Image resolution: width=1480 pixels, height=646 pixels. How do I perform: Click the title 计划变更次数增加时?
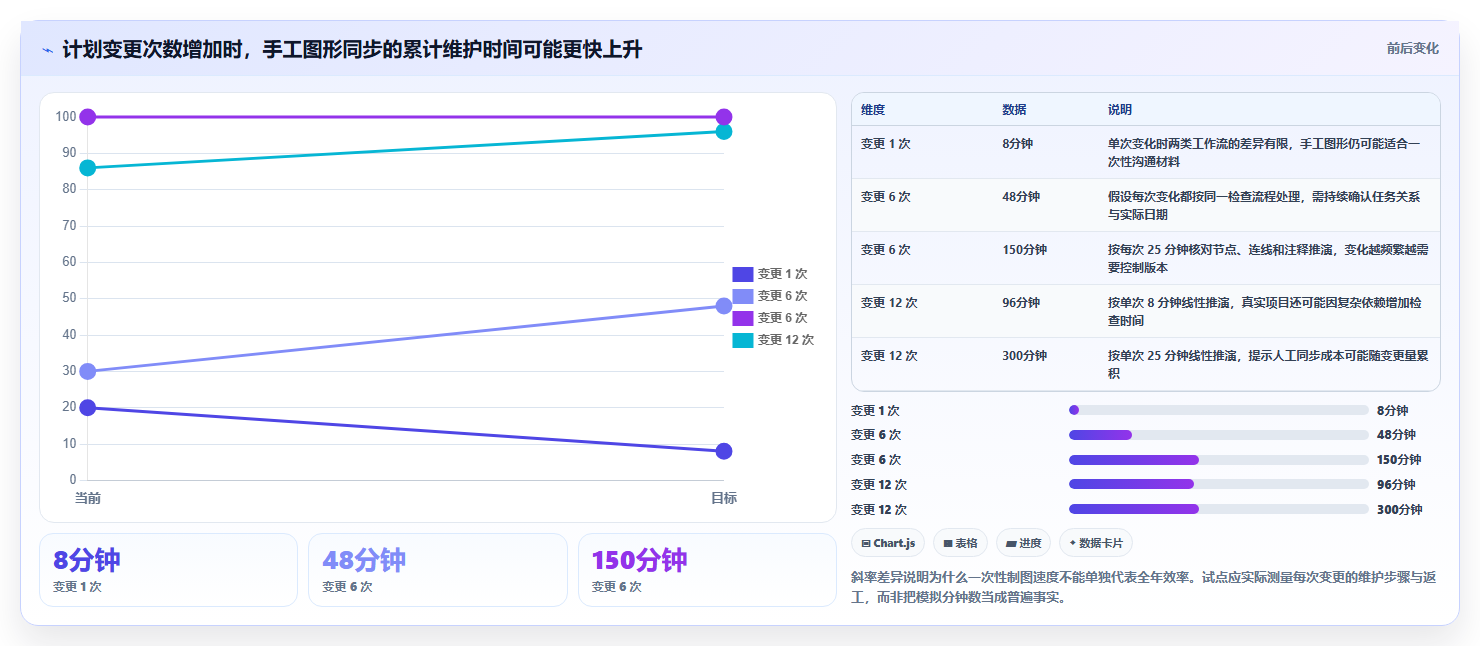click(x=352, y=49)
